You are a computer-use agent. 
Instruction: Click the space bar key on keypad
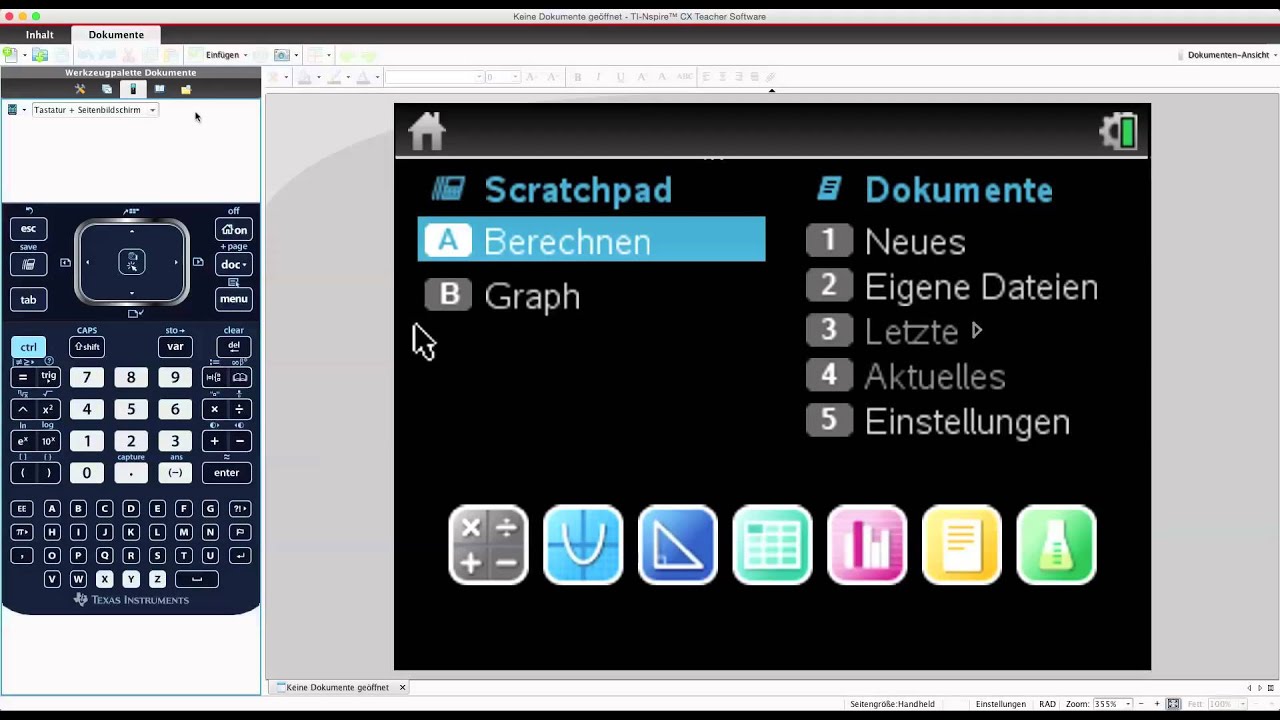[196, 579]
